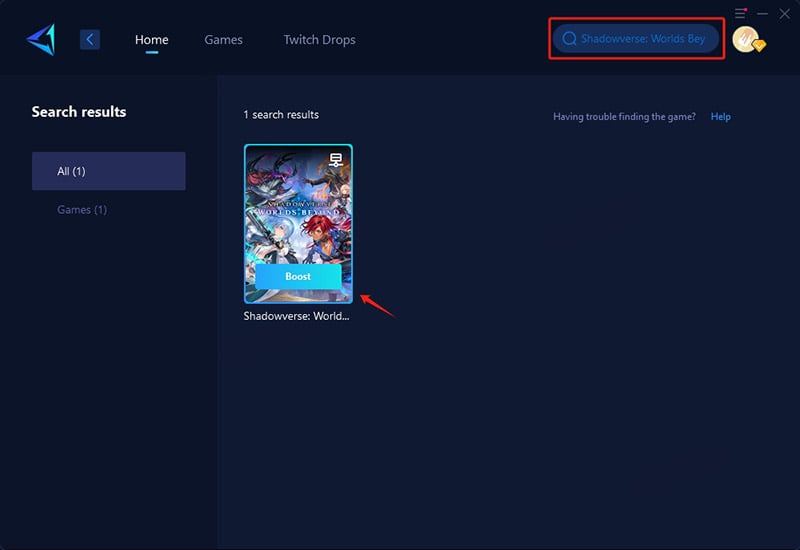
Task: Select the Games (1) filter
Action: pyautogui.click(x=82, y=210)
